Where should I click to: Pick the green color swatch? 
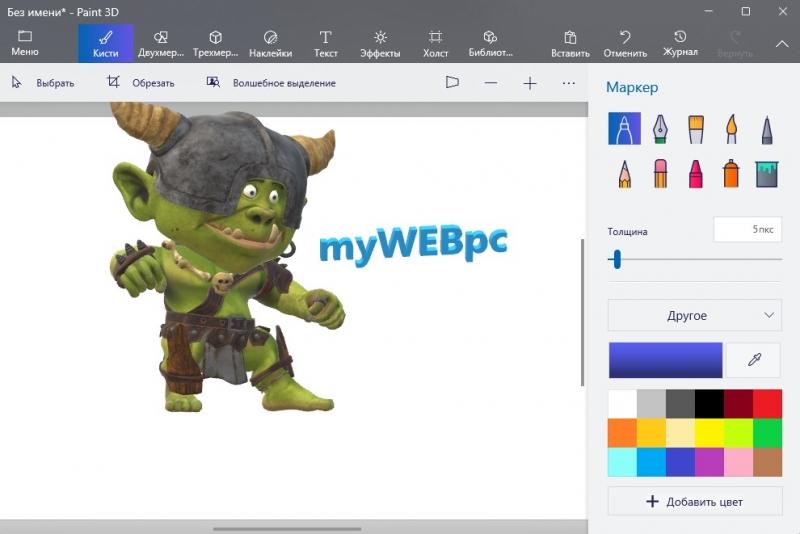pos(768,433)
